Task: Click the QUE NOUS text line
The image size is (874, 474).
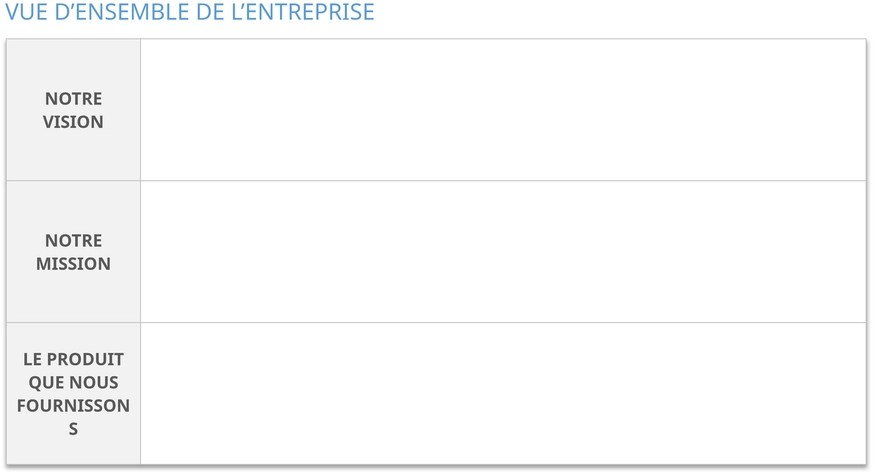Action: click(x=74, y=383)
